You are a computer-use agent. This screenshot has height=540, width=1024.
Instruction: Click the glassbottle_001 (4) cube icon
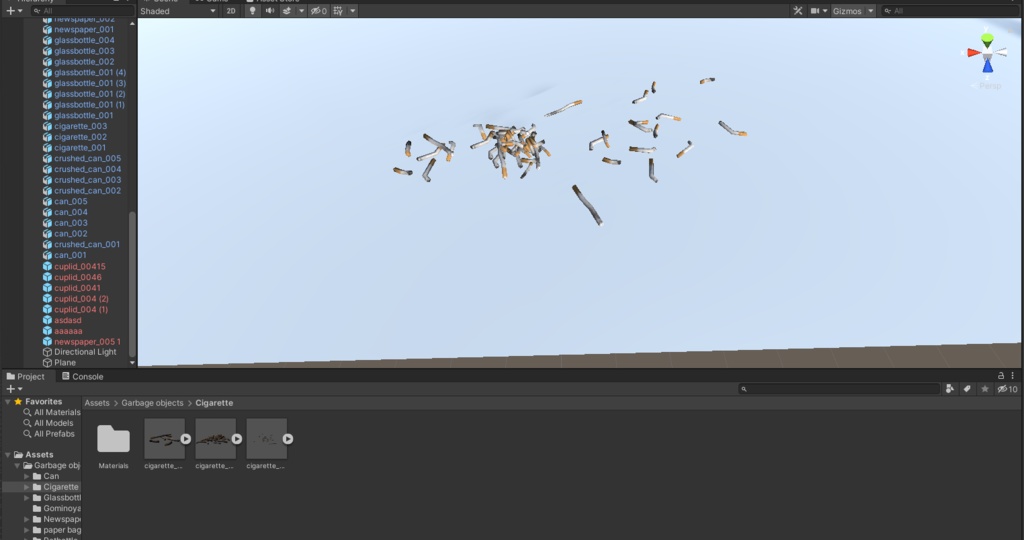coord(47,72)
